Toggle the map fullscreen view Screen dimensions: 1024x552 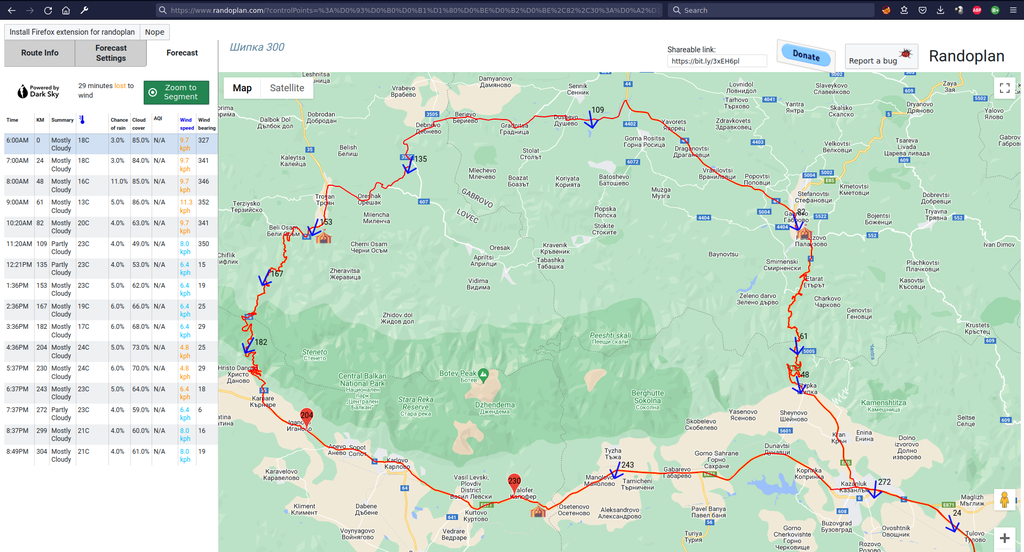coord(1005,88)
